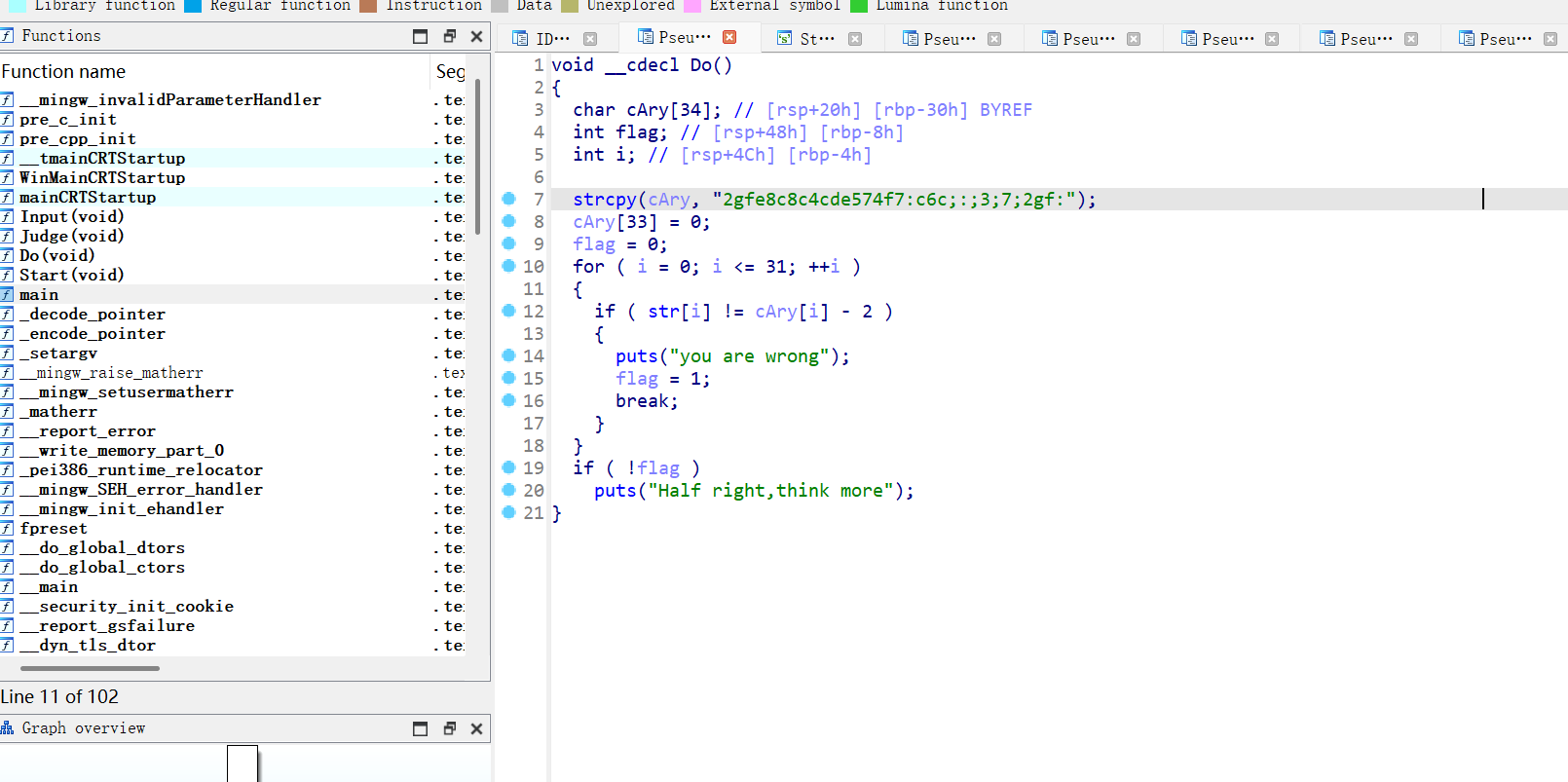Screen dimensions: 1568x782
Task: Undock the Graph overview panel
Action: (x=449, y=728)
